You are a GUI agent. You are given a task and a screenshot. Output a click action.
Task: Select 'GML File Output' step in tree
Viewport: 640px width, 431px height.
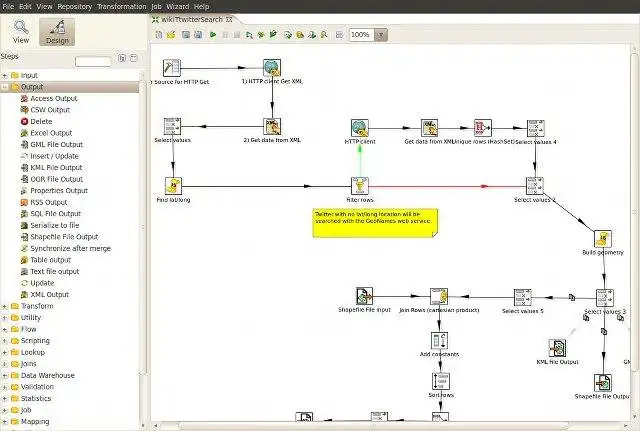pyautogui.click(x=51, y=144)
